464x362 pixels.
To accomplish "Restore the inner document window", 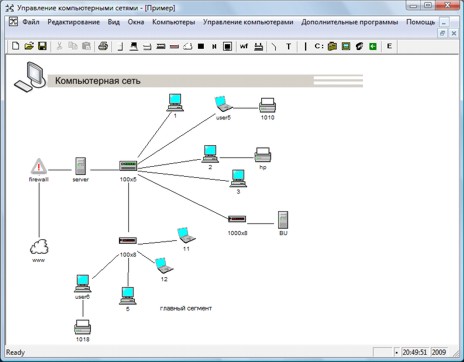I will tap(442, 33).
